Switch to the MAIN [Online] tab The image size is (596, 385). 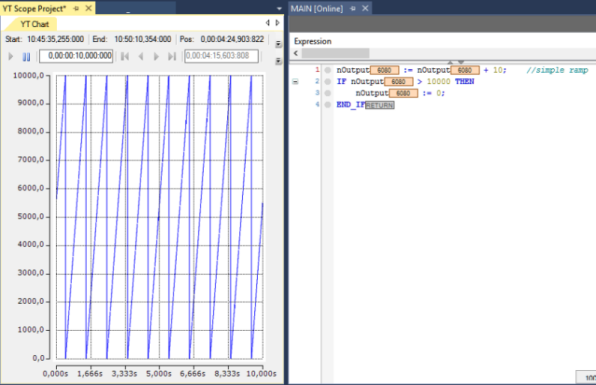(x=317, y=8)
